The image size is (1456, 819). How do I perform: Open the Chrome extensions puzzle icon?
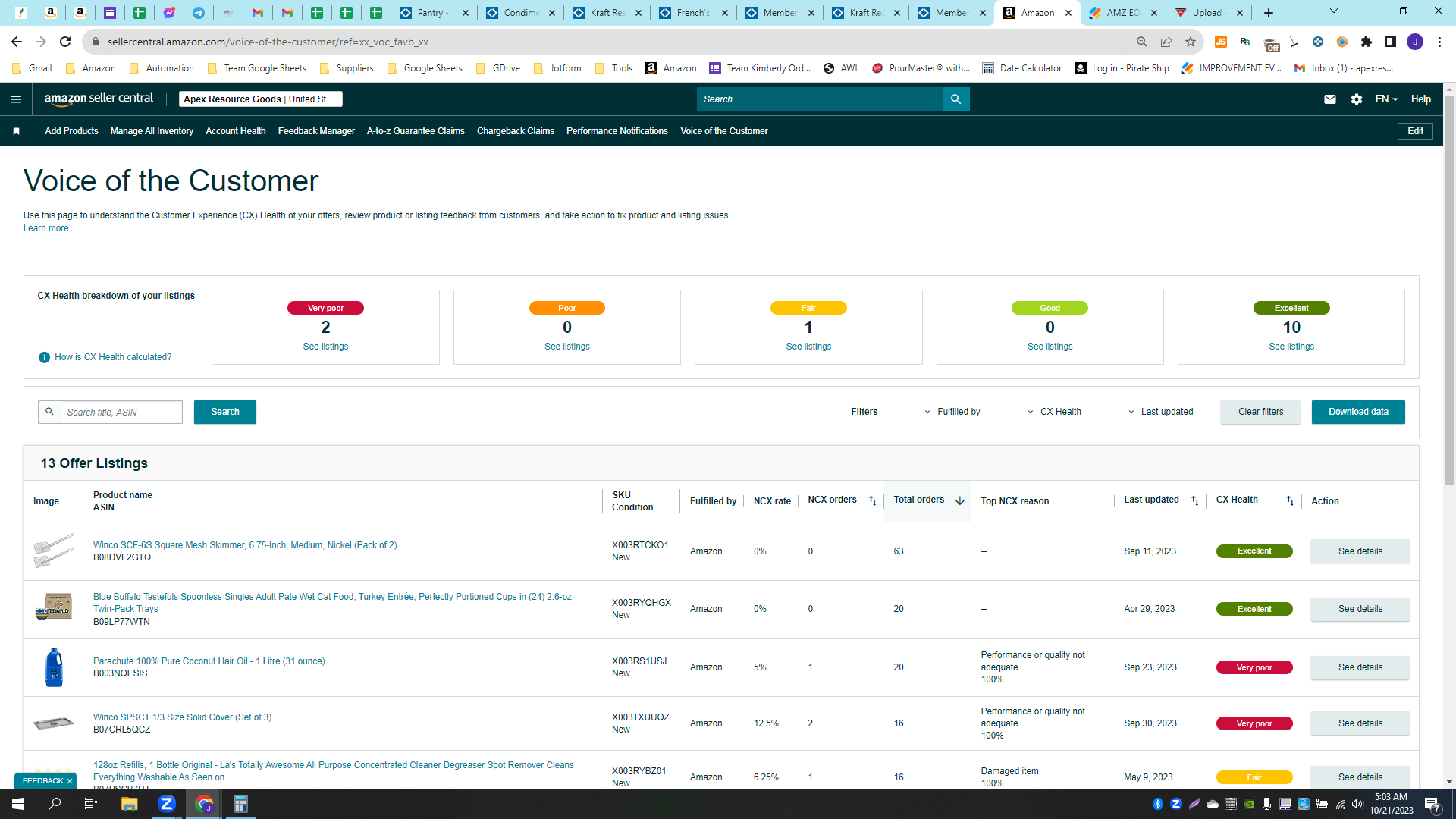[1367, 42]
